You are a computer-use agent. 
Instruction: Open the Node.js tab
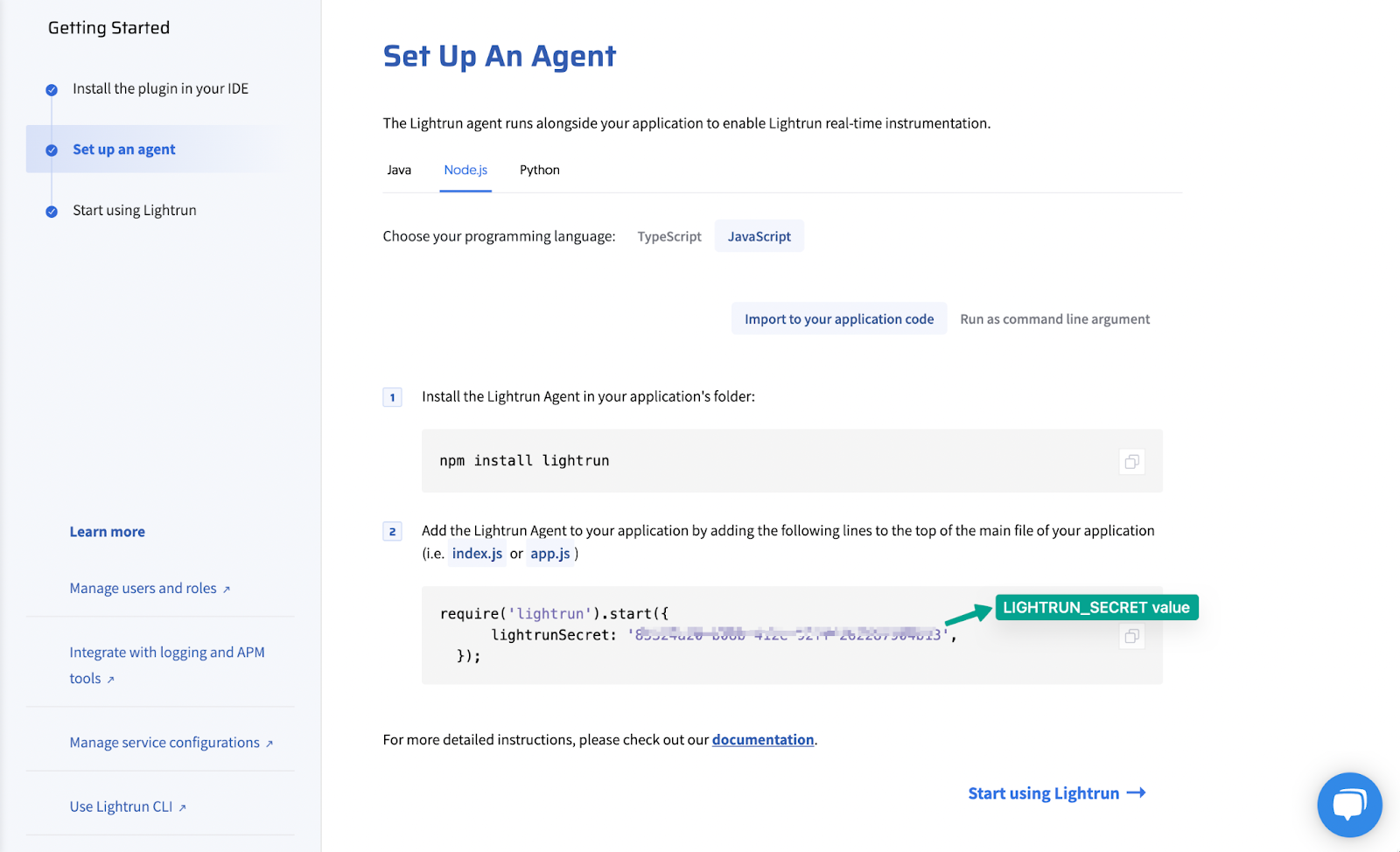(465, 170)
